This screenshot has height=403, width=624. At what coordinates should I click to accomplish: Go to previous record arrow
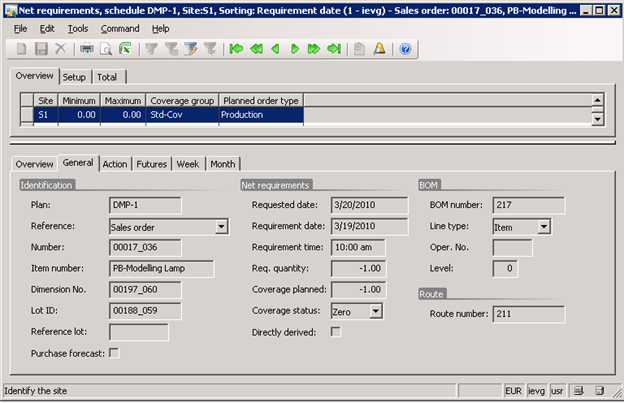(276, 48)
